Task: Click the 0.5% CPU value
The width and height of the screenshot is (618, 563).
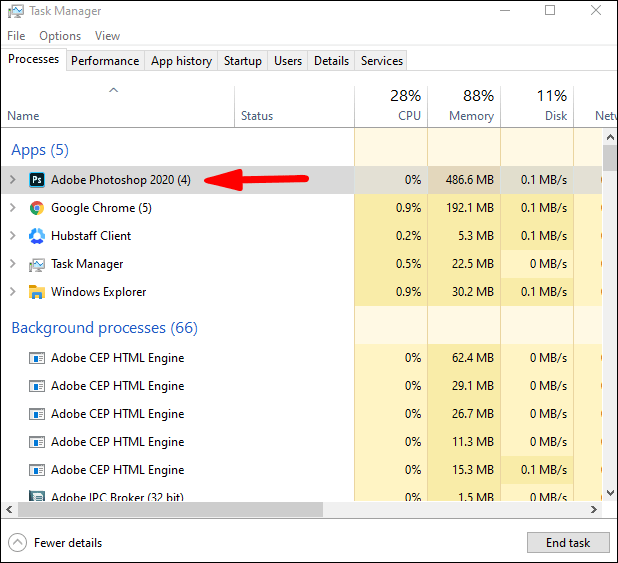Action: click(x=408, y=264)
